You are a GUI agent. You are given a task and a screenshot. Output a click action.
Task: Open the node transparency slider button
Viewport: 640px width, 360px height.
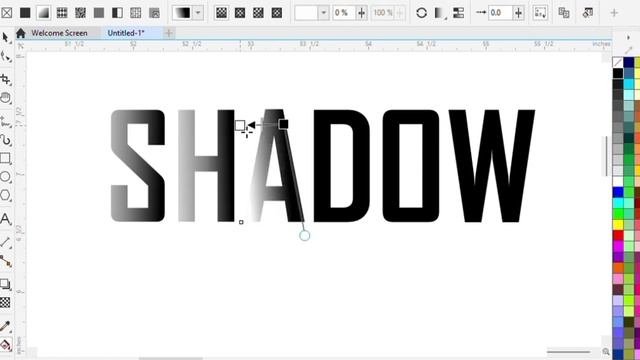coord(362,13)
